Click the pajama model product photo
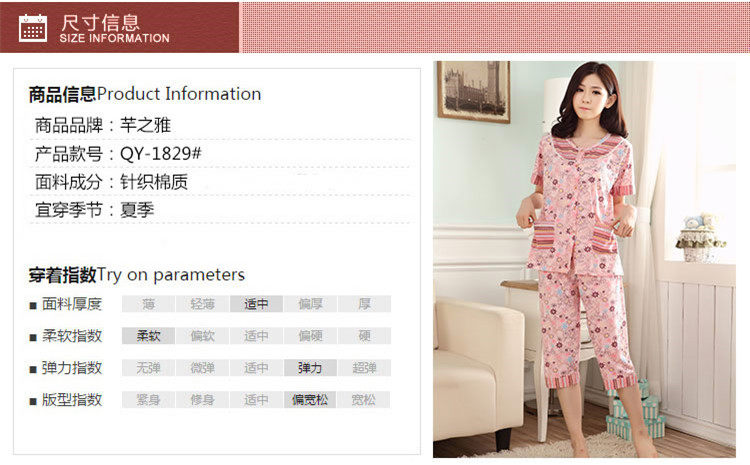750x465 pixels. point(584,259)
